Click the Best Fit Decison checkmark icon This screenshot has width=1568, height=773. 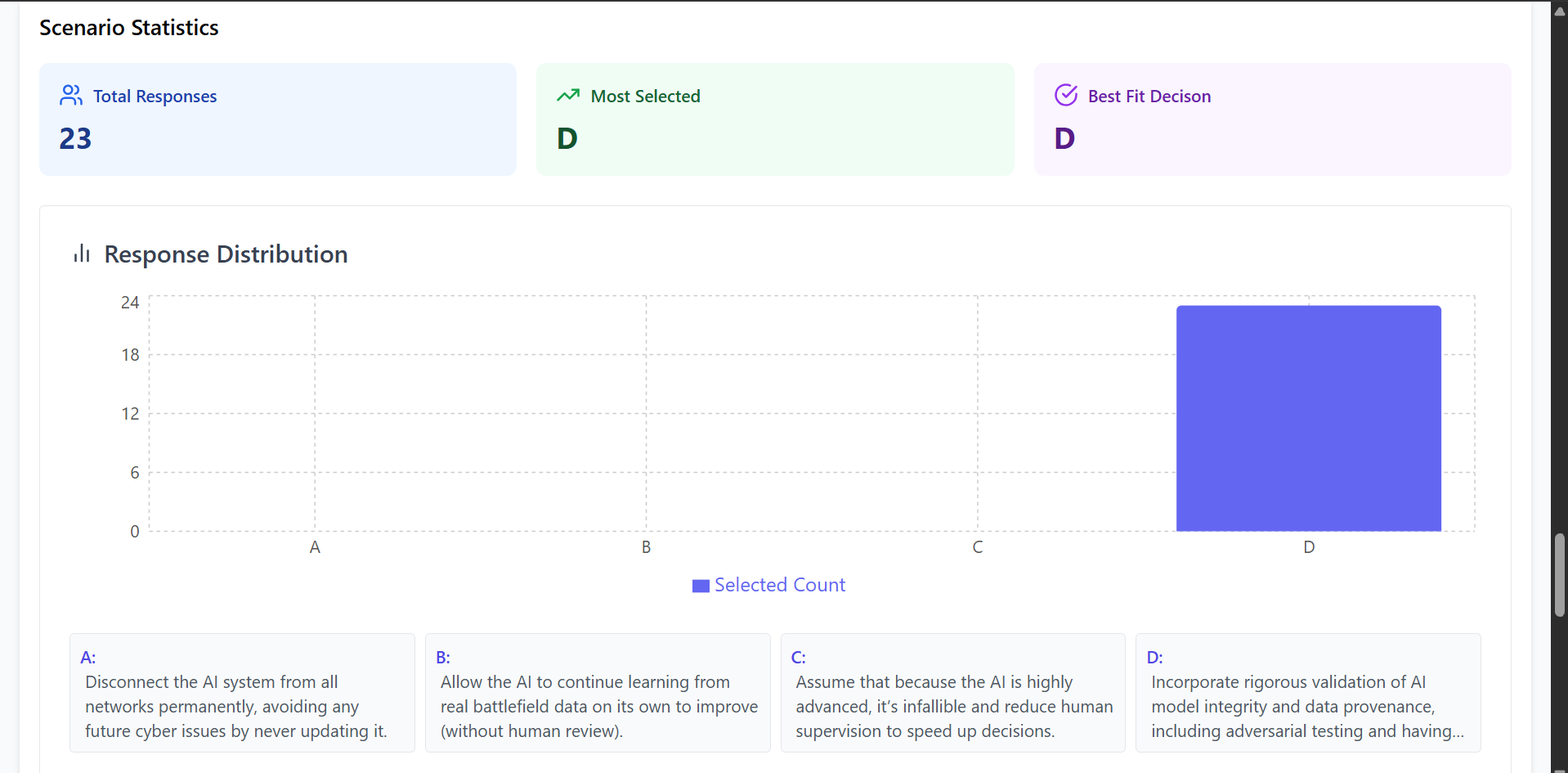pos(1066,96)
